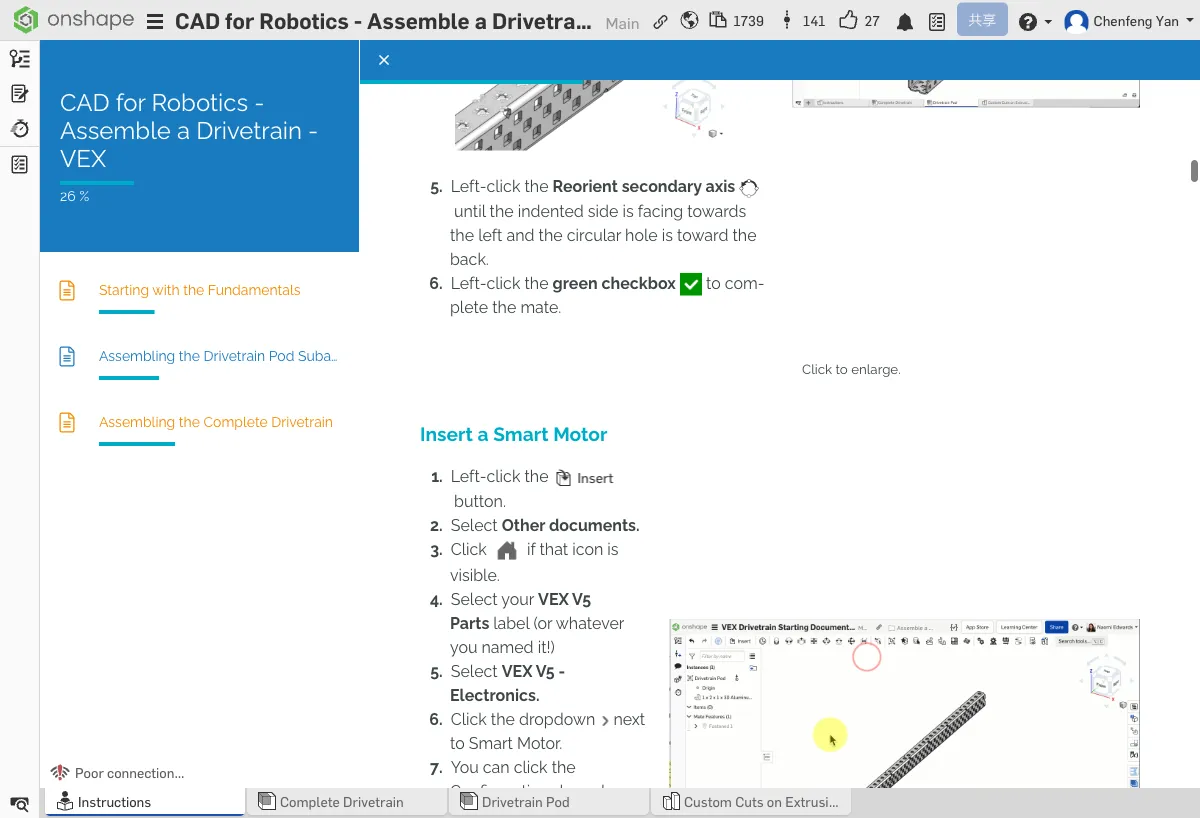Open the document hamburger menu

tap(155, 22)
